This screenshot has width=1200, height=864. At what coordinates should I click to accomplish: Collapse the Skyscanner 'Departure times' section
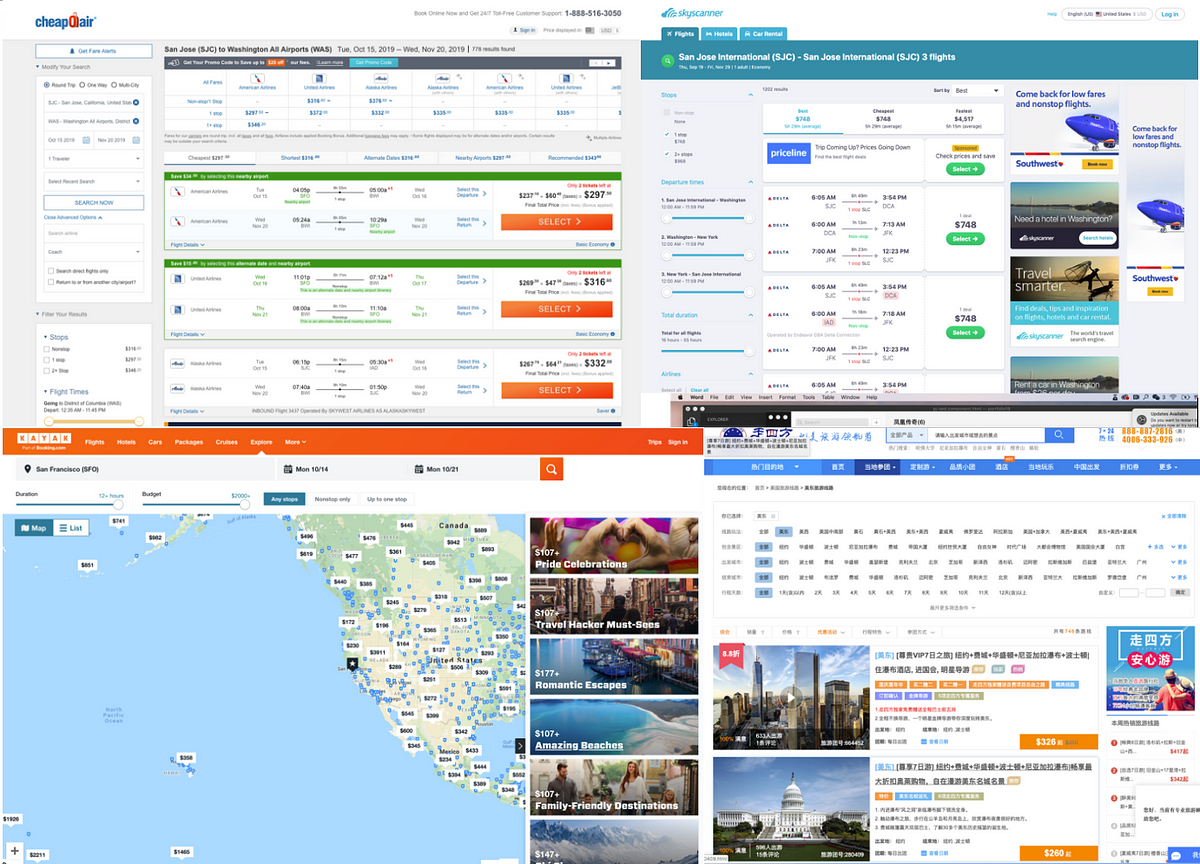point(751,182)
